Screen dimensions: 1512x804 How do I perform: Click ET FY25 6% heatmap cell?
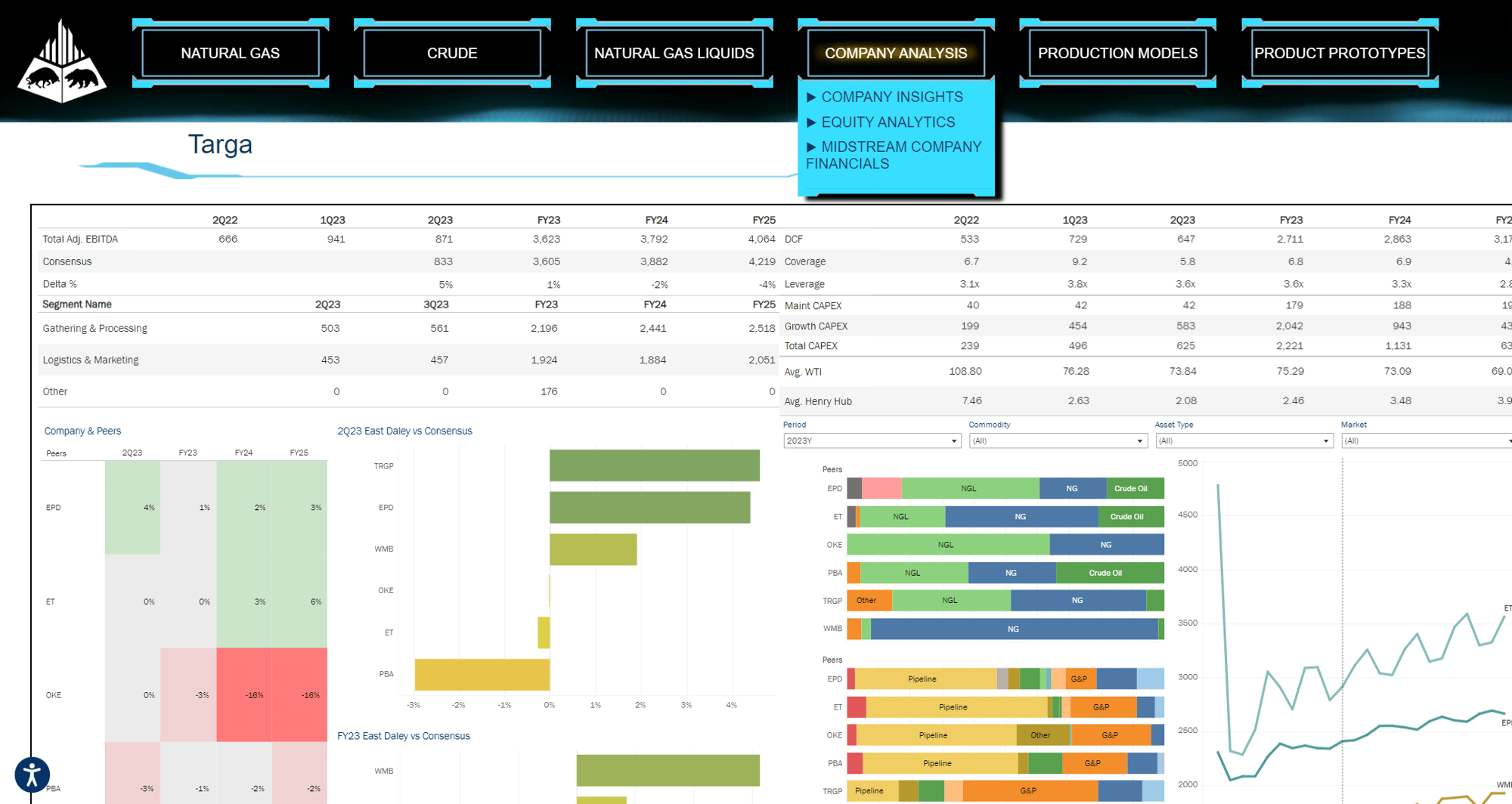(x=299, y=601)
